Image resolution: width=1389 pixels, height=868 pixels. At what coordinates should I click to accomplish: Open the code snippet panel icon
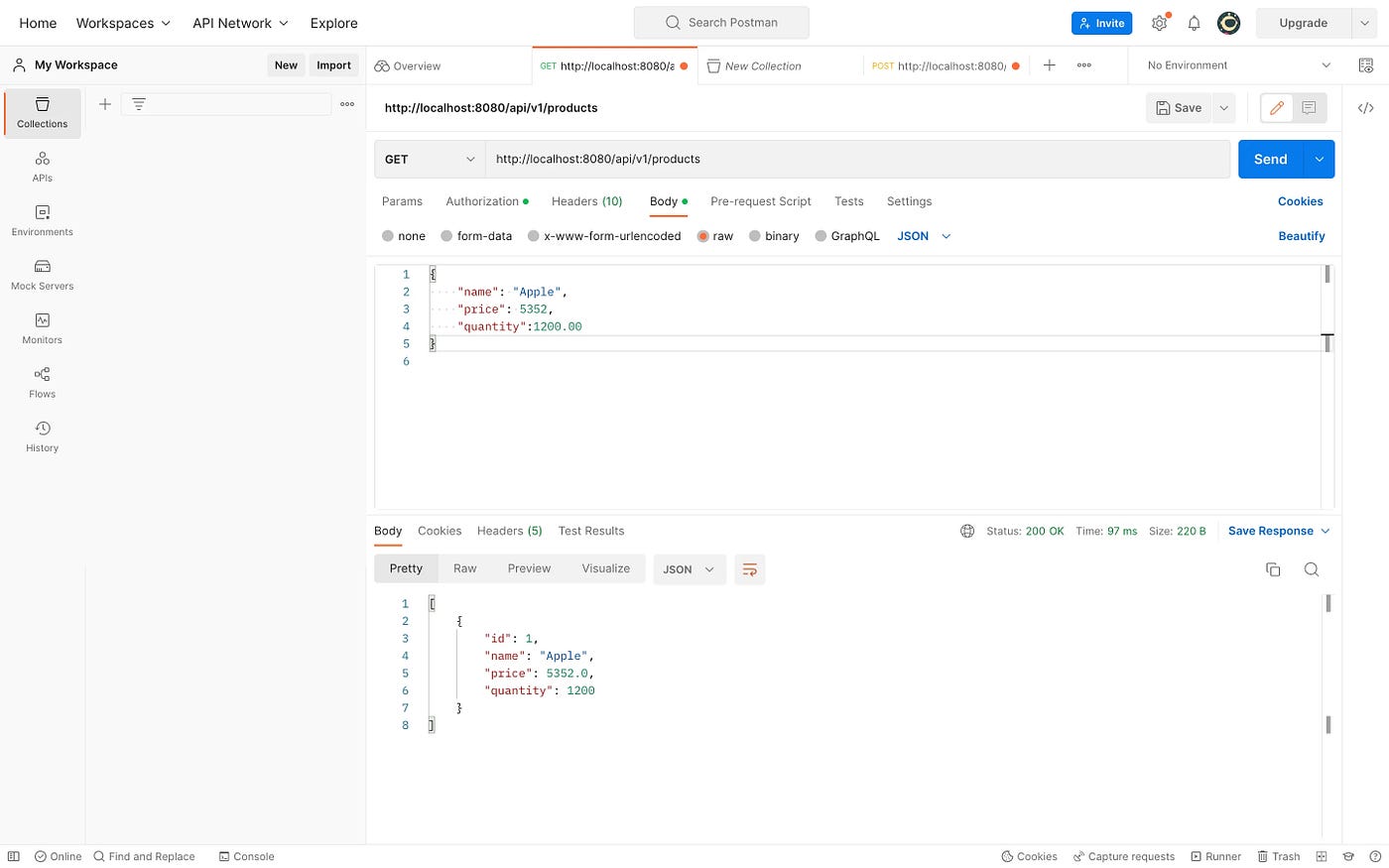pyautogui.click(x=1366, y=108)
